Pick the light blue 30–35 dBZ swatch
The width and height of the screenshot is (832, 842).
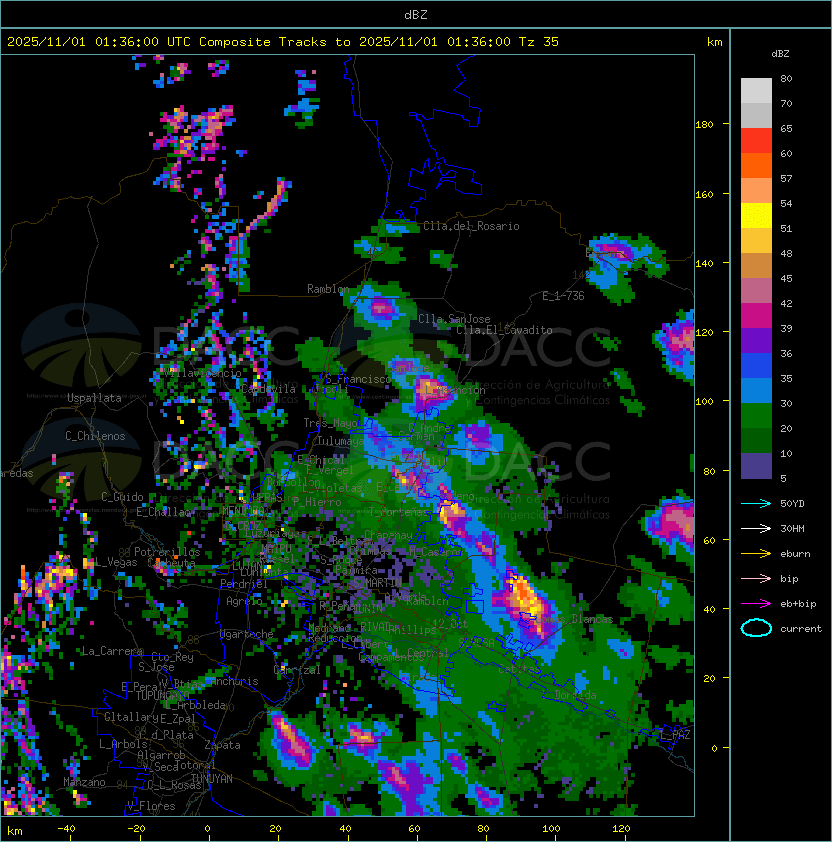point(756,390)
